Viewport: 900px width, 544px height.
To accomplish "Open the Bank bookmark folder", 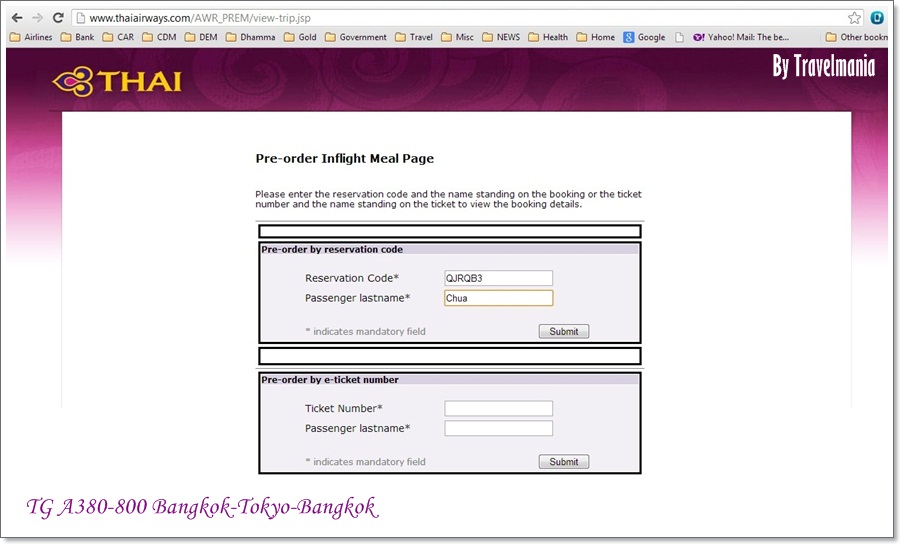I will click(x=77, y=37).
